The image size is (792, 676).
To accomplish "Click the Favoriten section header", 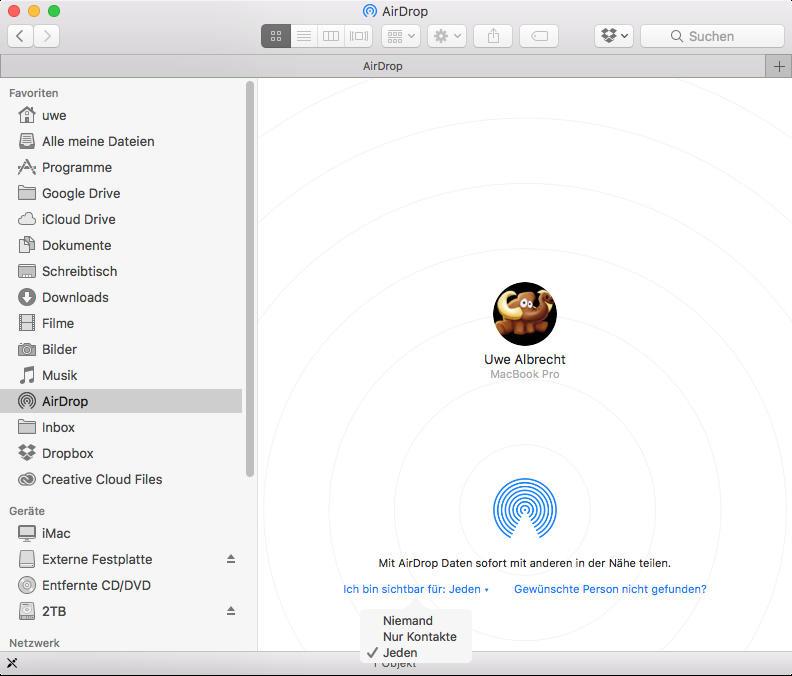I will pyautogui.click(x=33, y=93).
